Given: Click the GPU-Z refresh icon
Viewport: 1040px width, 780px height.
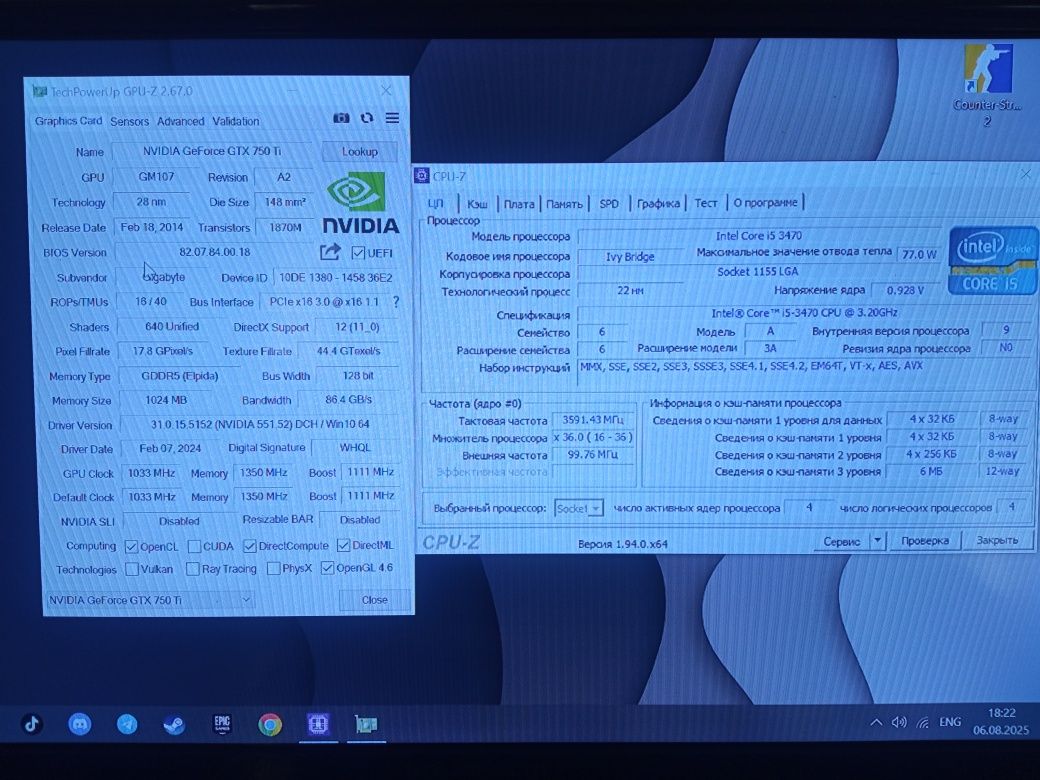Looking at the screenshot, I should (x=367, y=118).
